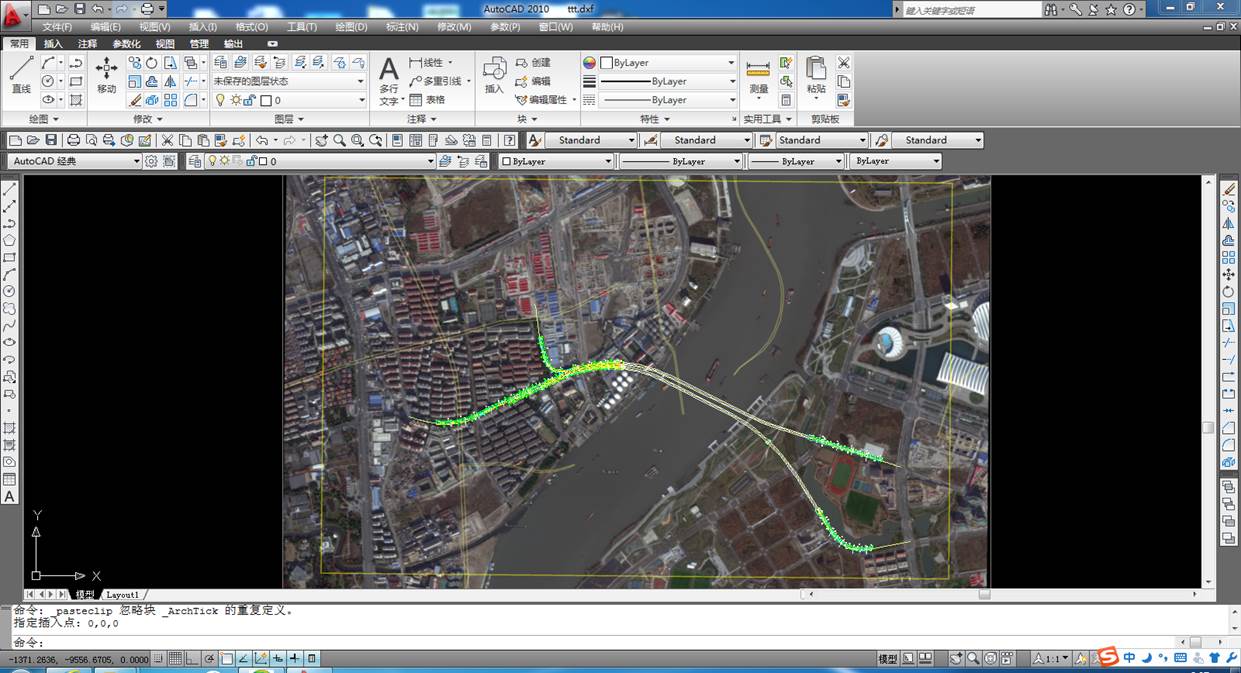Switch to the 注释 ribbon tab

click(88, 44)
